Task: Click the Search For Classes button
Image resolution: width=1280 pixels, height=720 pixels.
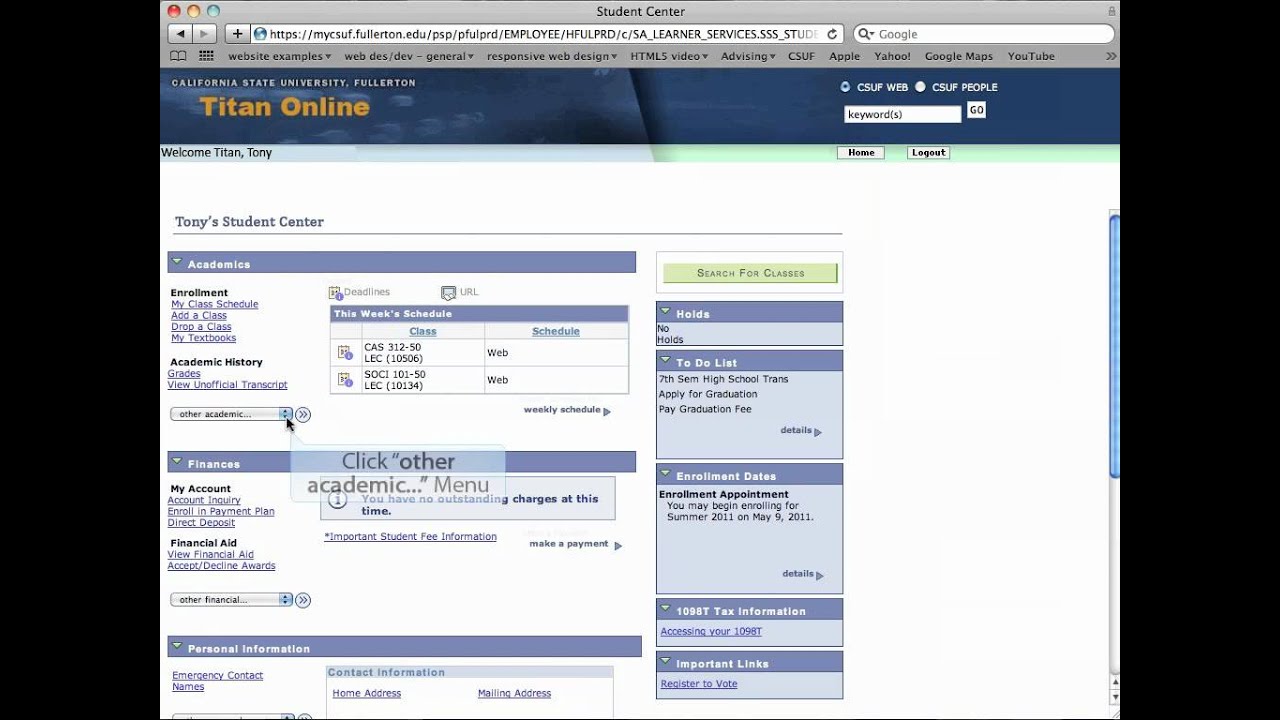Action: click(x=750, y=273)
